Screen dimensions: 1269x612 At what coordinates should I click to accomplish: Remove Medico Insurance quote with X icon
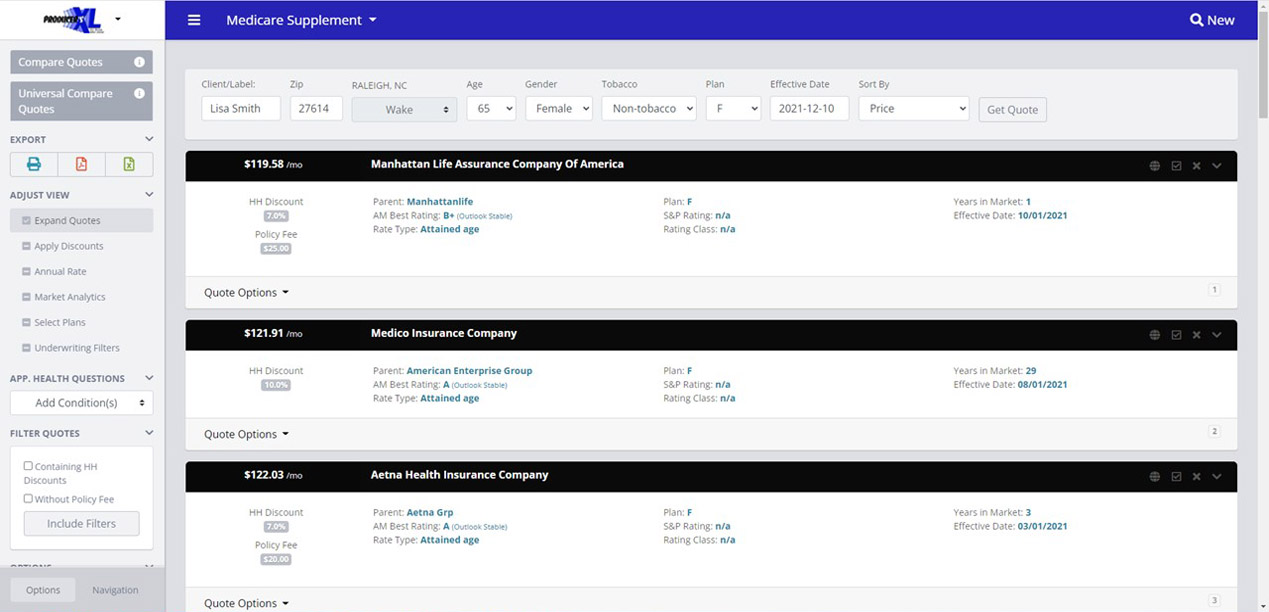click(x=1196, y=335)
